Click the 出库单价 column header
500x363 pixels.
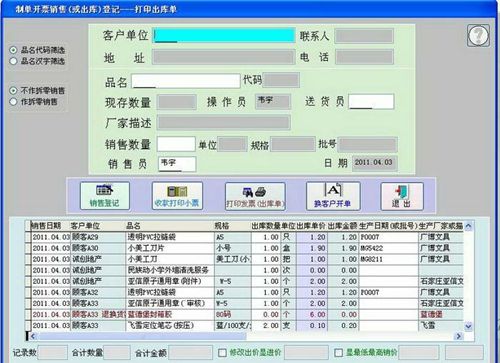[311, 226]
